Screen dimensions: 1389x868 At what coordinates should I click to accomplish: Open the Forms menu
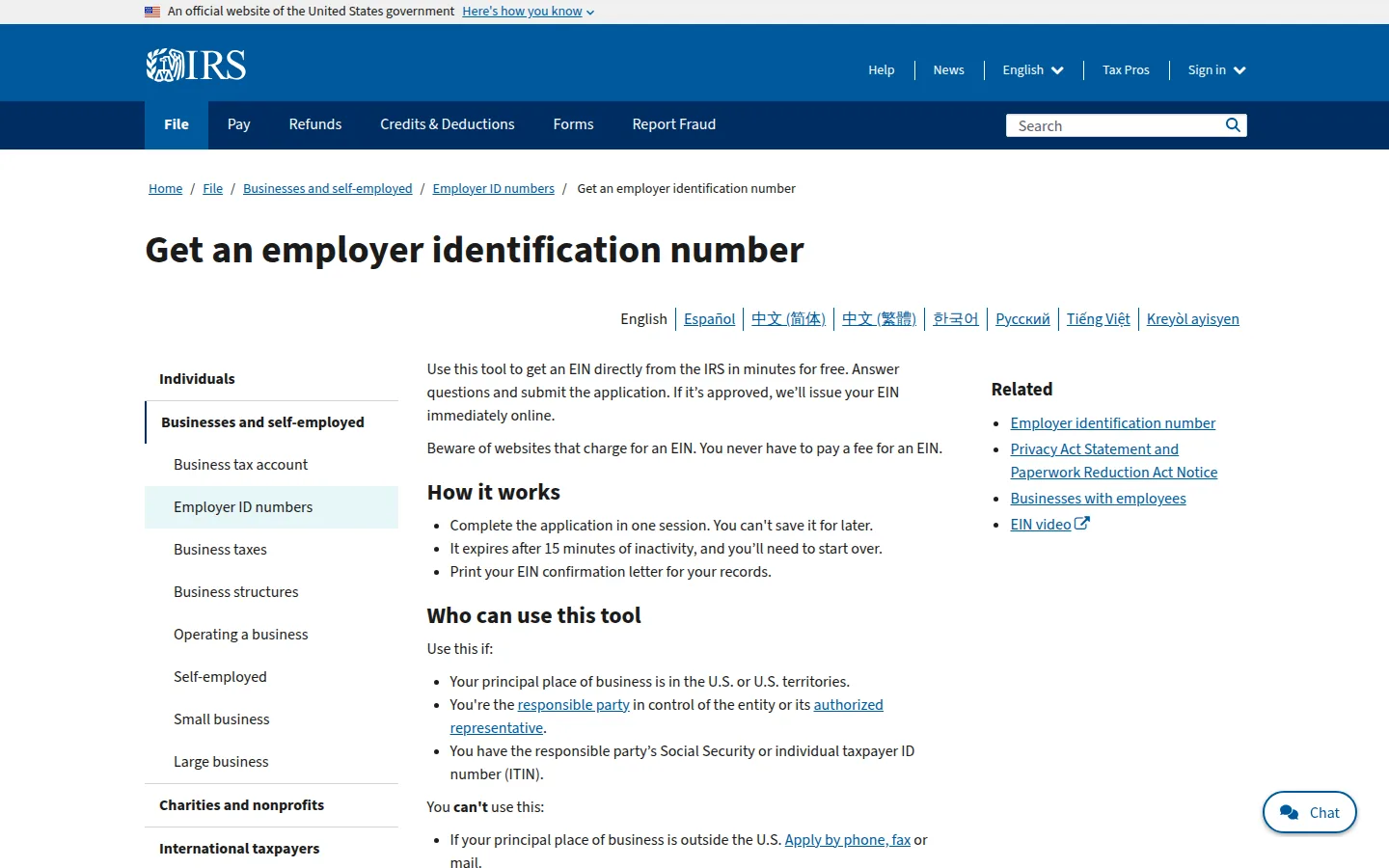(x=574, y=124)
